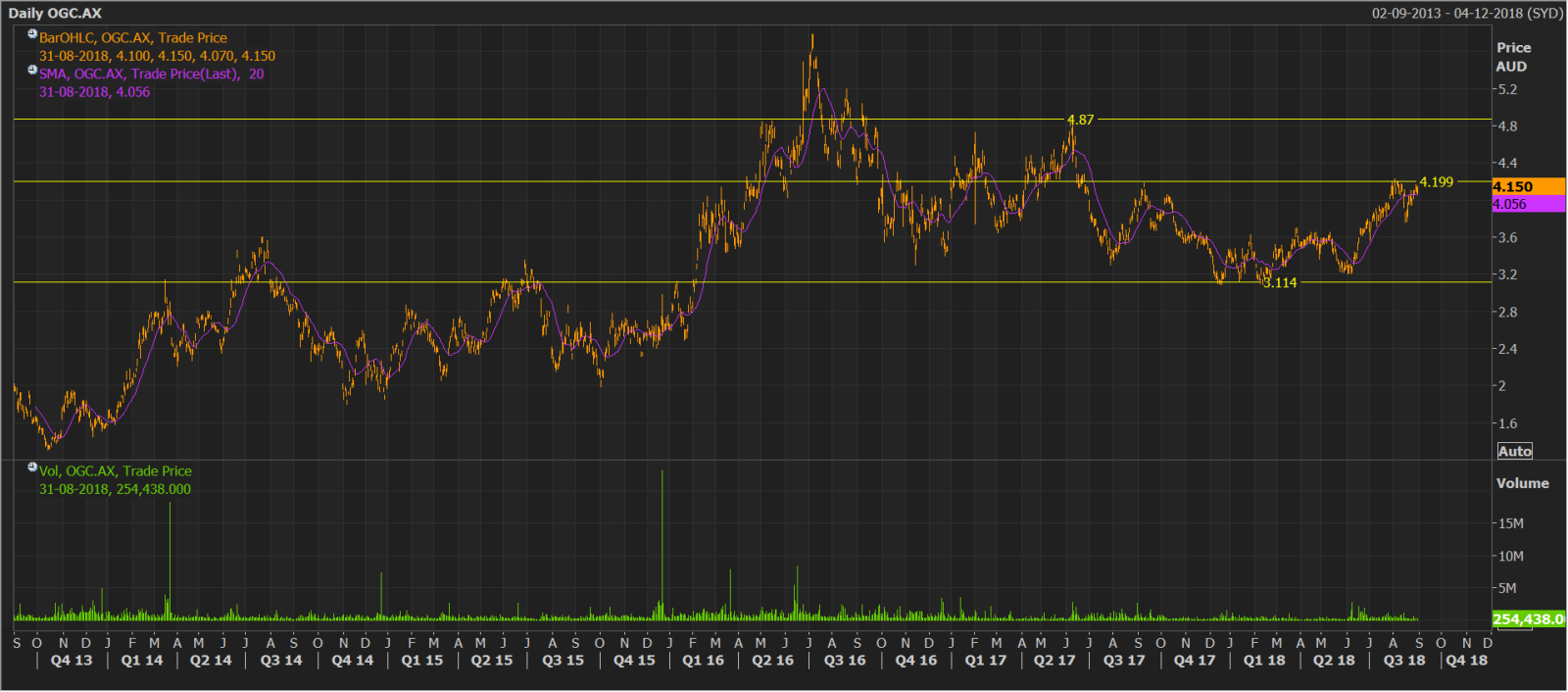
Task: Click the 02-09-2013 - 04-12-2018 date range
Action: 1466,13
